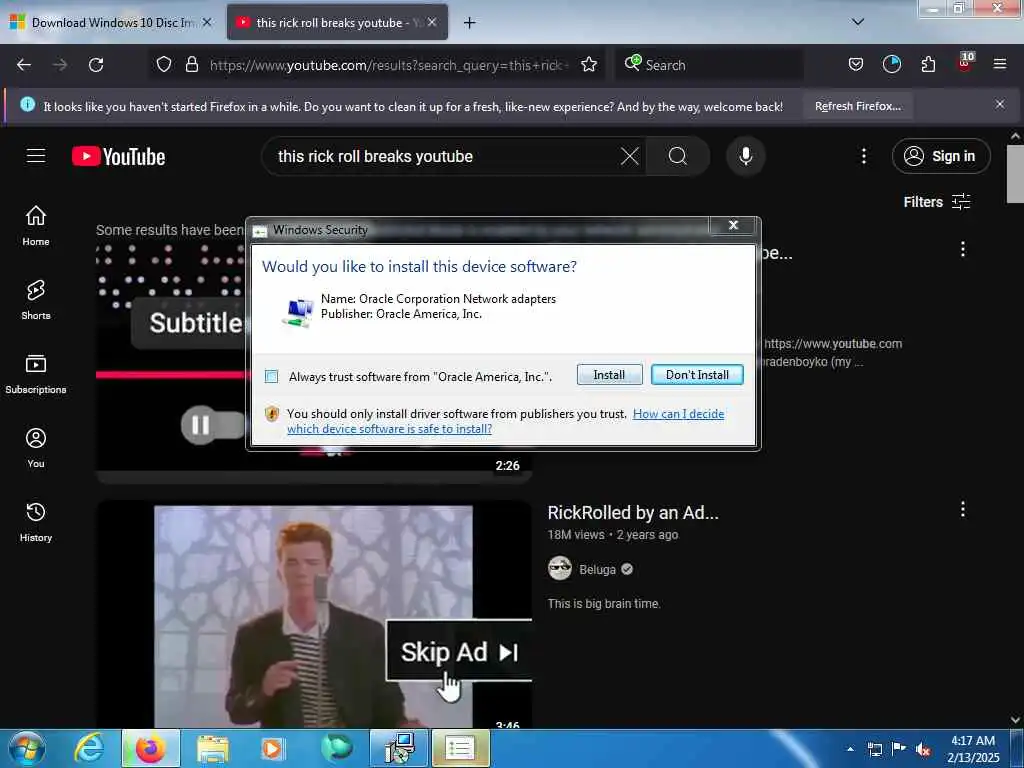Open History in YouTube sidebar

click(36, 522)
